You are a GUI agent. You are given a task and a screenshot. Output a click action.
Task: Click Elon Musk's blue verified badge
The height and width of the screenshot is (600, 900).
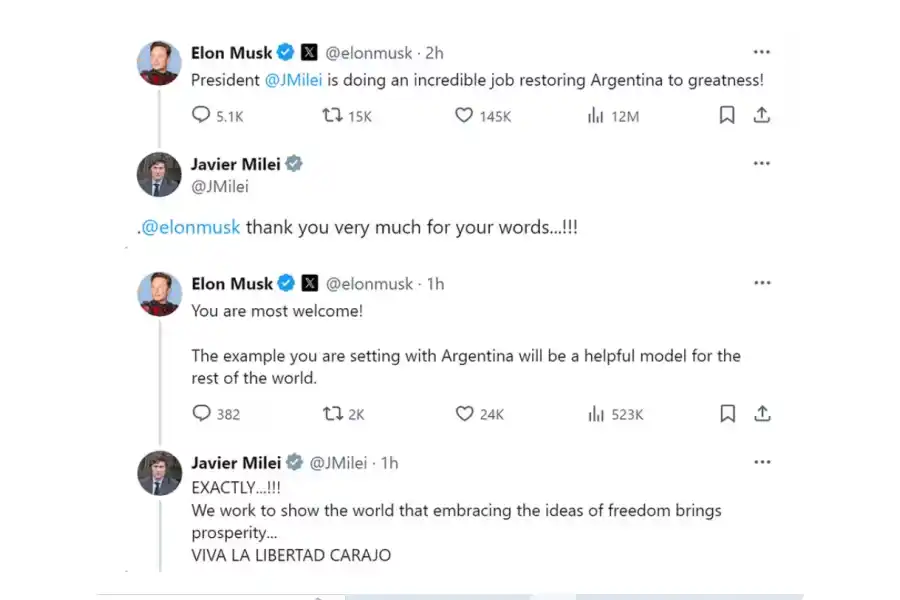(x=286, y=53)
